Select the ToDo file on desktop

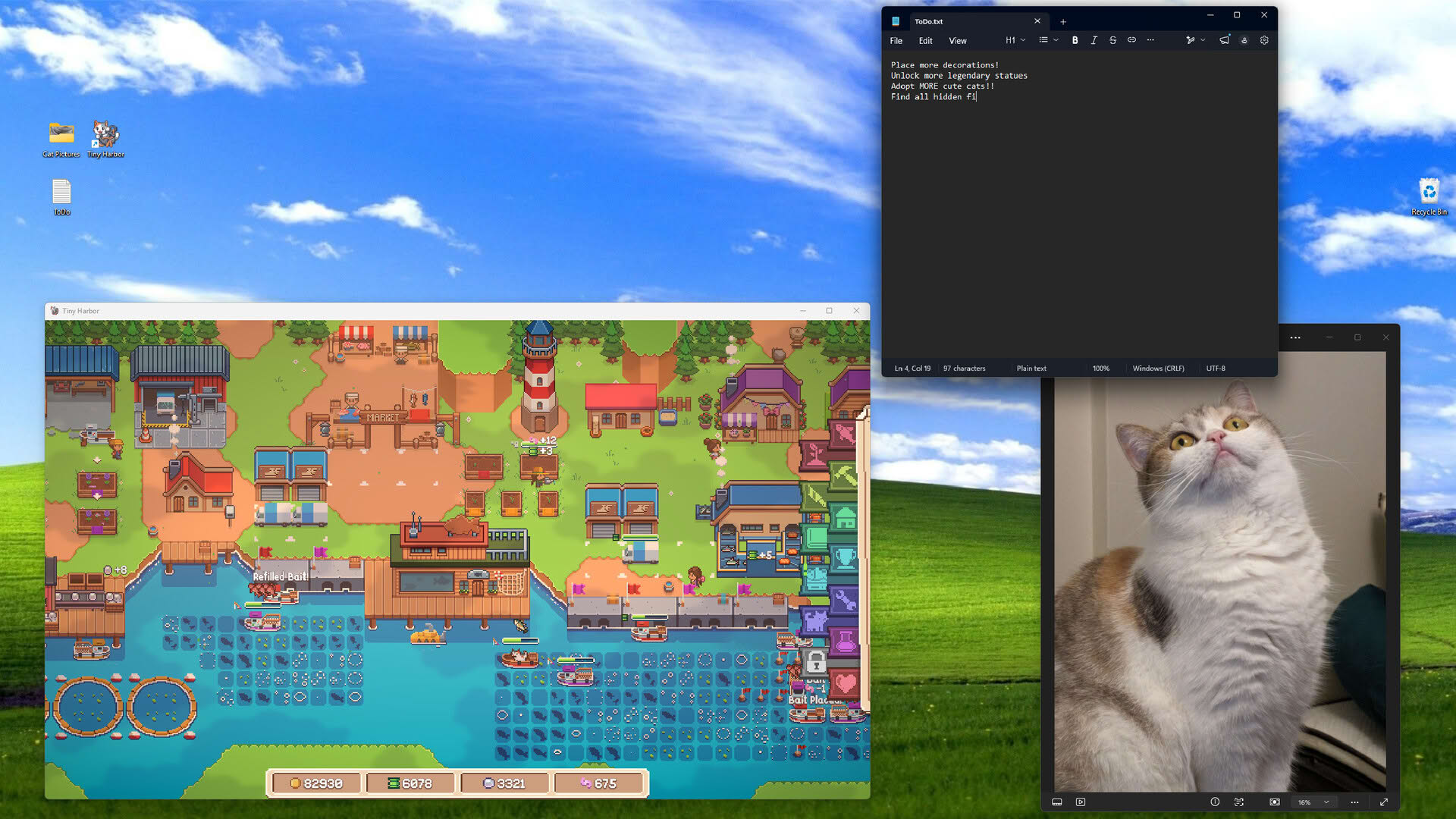[x=61, y=198]
